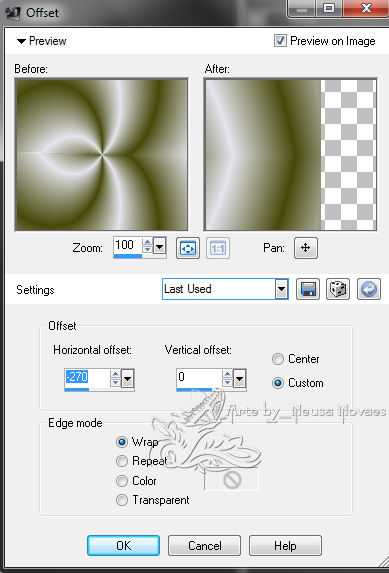The width and height of the screenshot is (389, 573).
Task: Choose the Repeat edge mode
Action: pos(121,461)
